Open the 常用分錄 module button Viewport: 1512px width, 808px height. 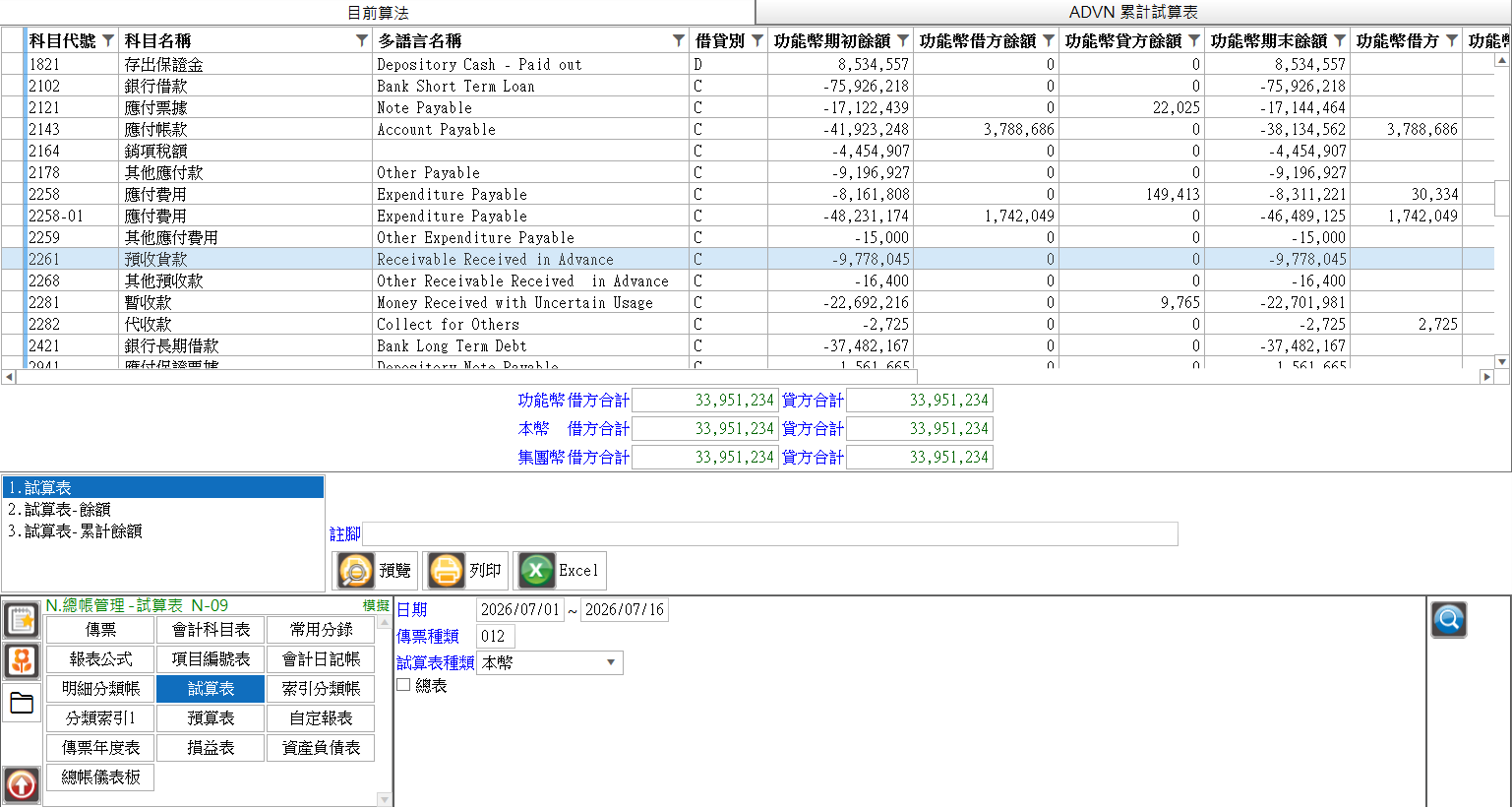coord(321,630)
